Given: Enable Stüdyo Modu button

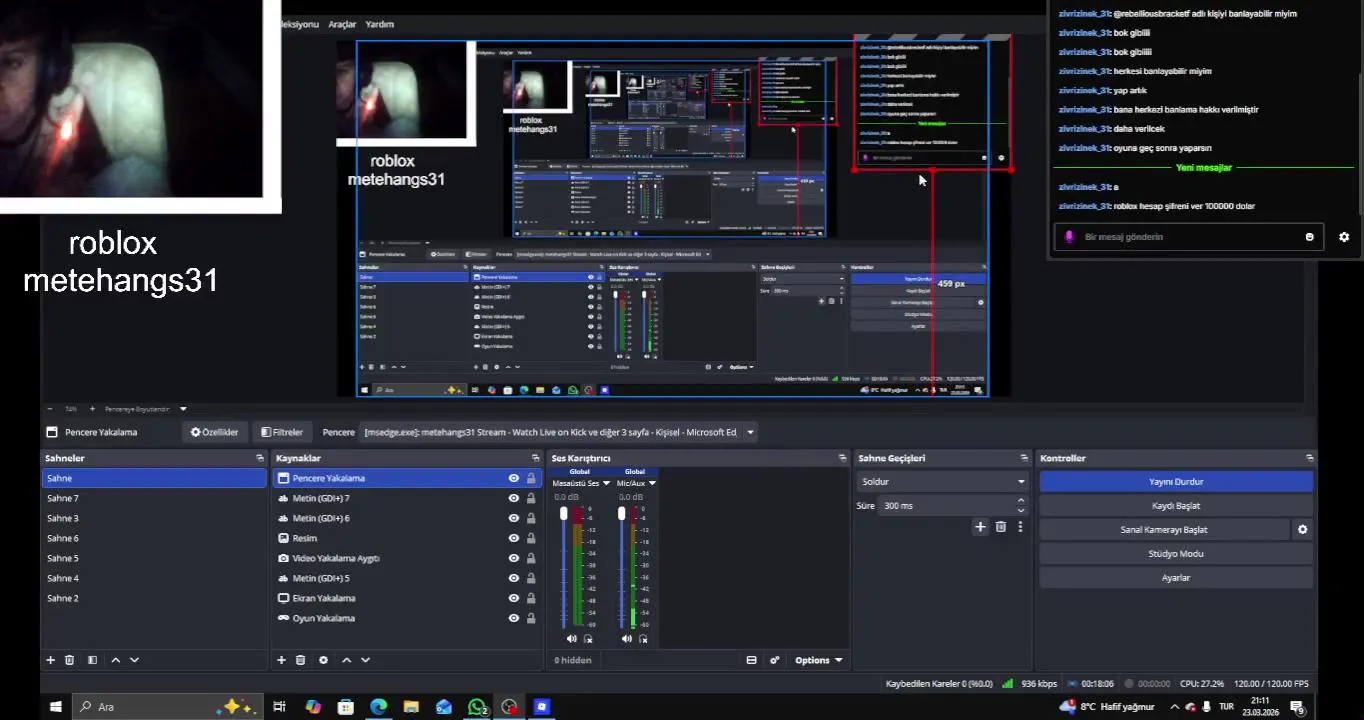Looking at the screenshot, I should [1176, 553].
